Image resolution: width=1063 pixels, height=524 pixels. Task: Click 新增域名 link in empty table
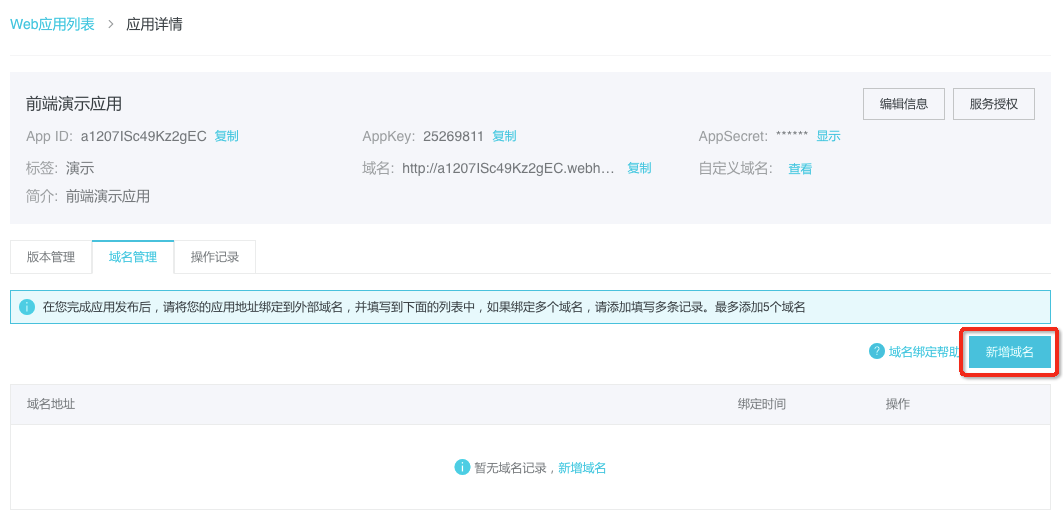tap(582, 468)
